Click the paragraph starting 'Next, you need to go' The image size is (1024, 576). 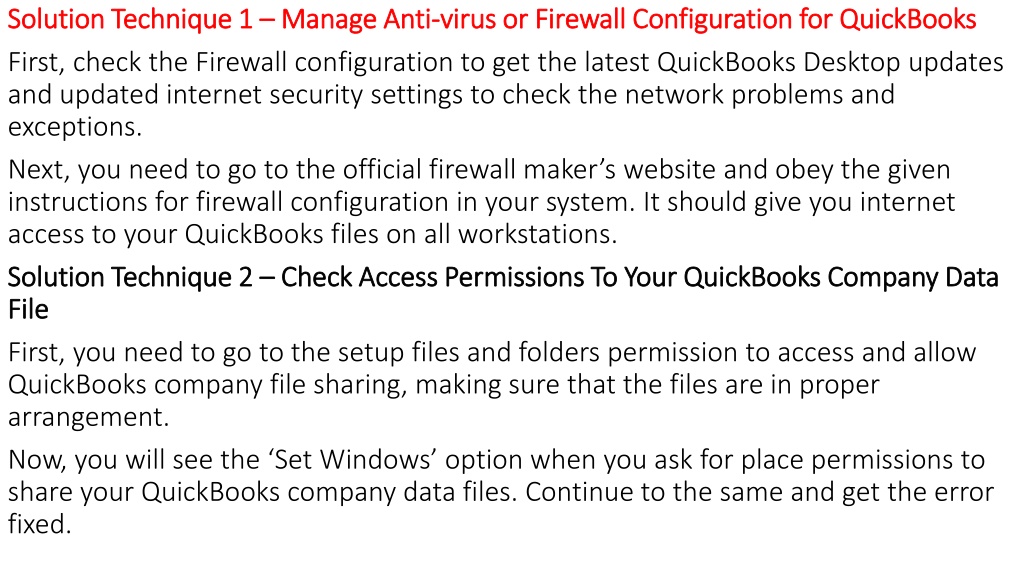(481, 201)
